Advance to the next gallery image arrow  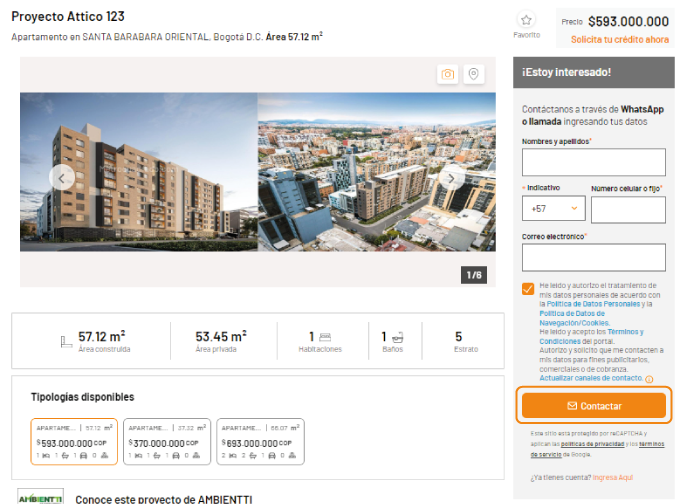[x=451, y=178]
